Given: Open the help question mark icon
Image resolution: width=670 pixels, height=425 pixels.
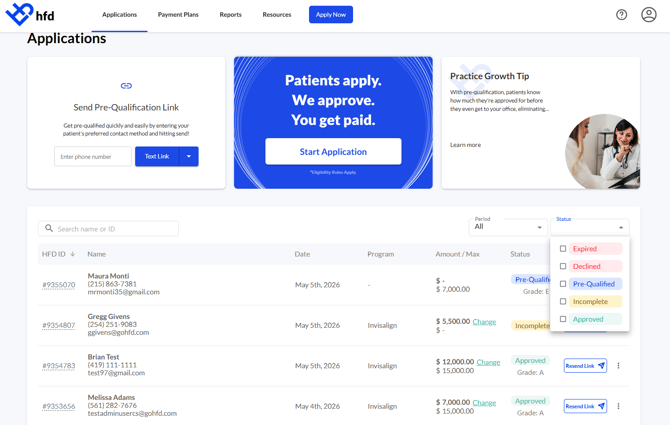Looking at the screenshot, I should pos(621,15).
